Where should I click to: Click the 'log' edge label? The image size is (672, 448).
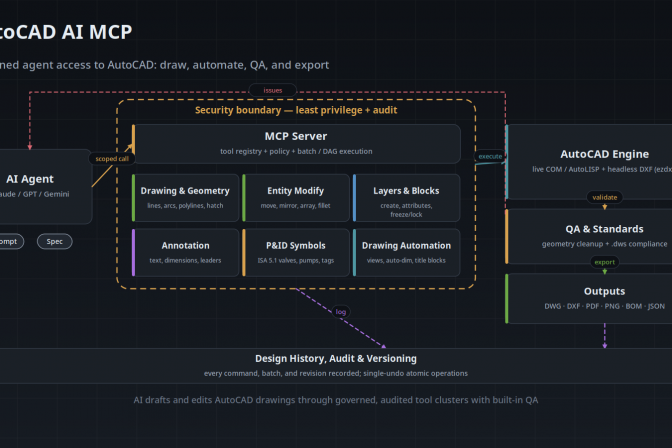341,312
